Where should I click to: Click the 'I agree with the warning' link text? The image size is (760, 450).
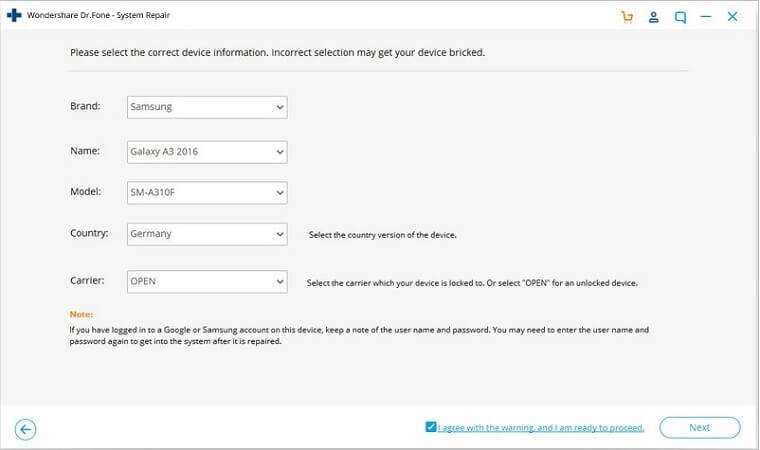point(540,428)
